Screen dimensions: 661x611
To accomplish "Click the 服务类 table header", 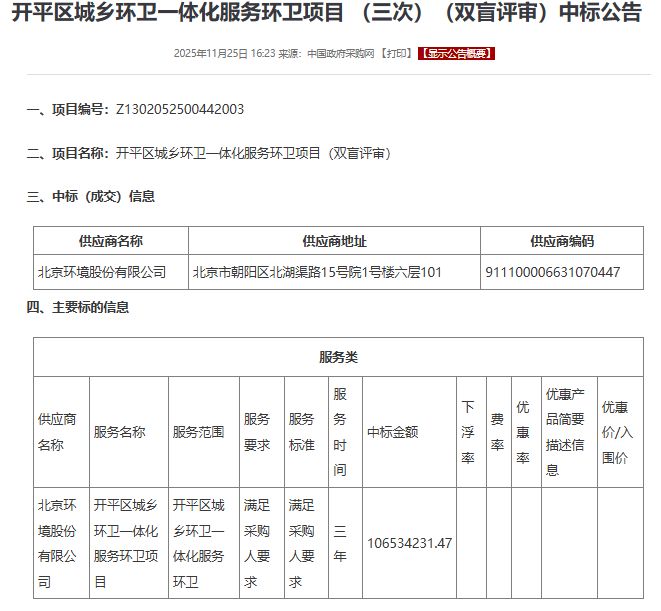I will 338,357.
